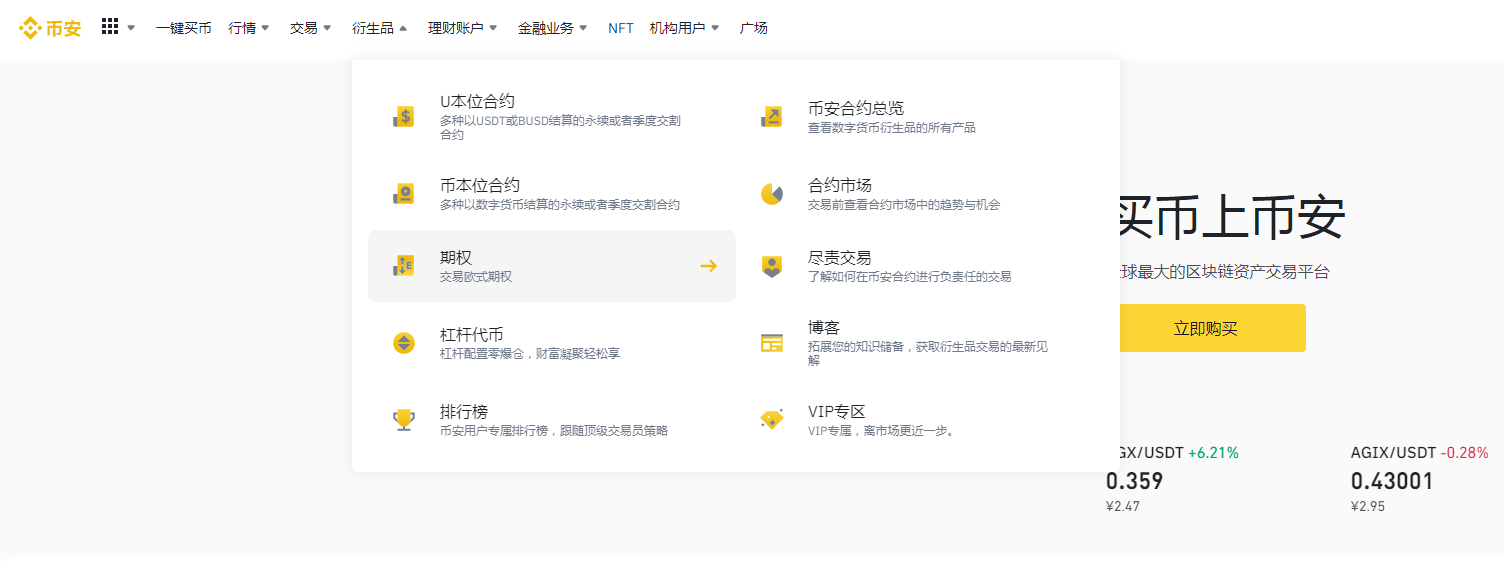This screenshot has width=1504, height=575.
Task: Click the U本位合约 dollar icon
Action: pos(404,117)
